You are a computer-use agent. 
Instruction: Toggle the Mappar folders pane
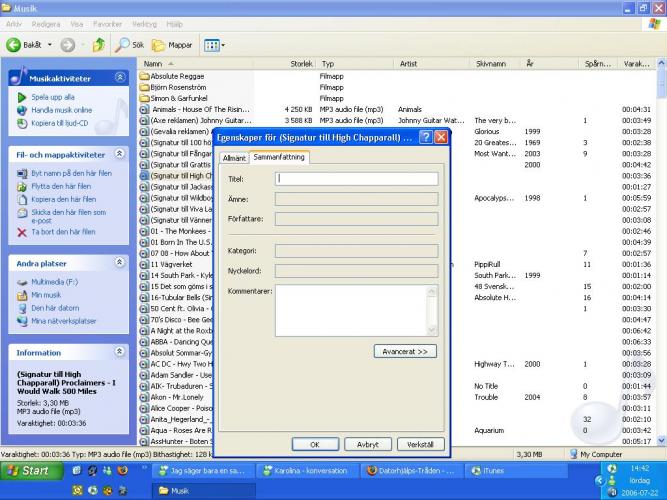click(x=172, y=45)
